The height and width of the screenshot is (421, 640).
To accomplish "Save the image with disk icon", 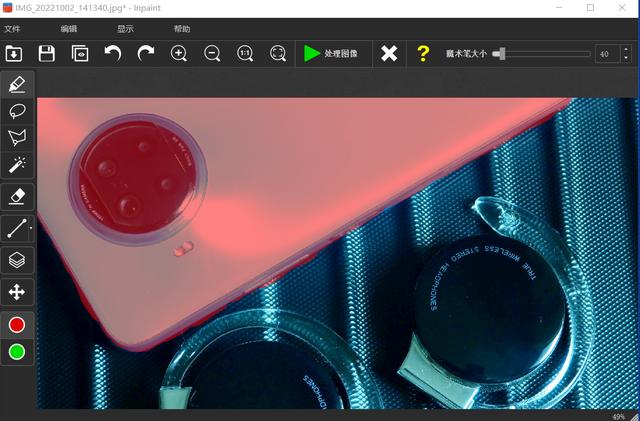I will point(47,53).
